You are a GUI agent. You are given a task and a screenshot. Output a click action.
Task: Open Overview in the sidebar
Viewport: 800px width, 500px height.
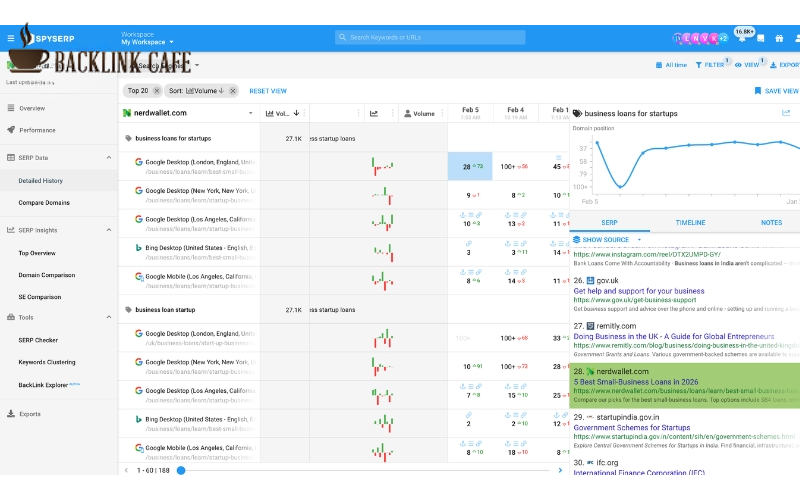tap(32, 108)
